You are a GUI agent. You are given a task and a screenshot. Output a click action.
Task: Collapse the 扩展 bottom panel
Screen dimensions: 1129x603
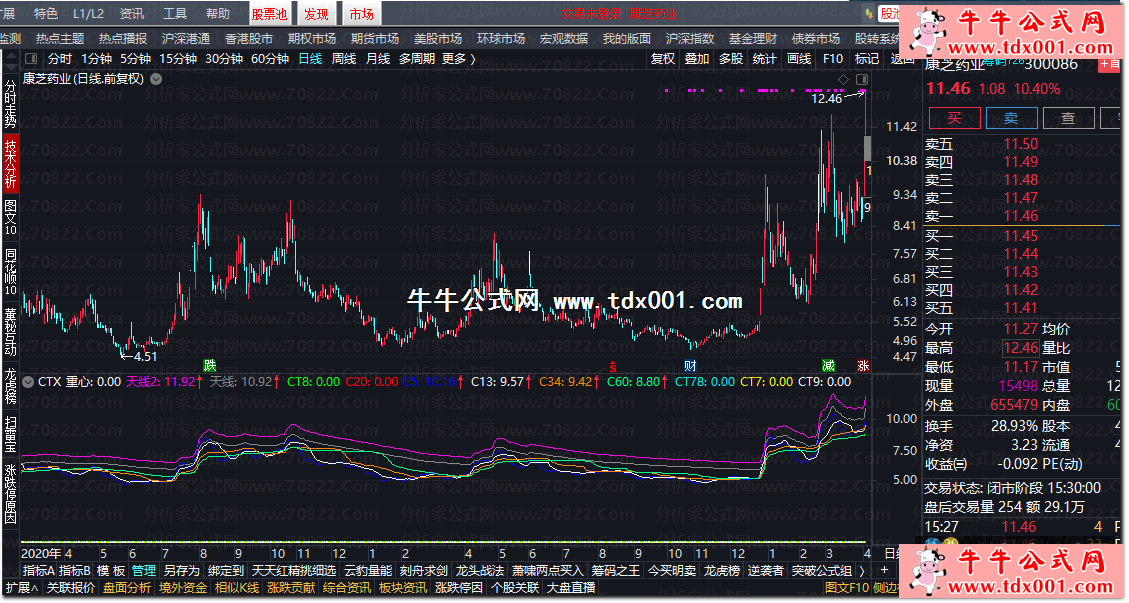22,588
